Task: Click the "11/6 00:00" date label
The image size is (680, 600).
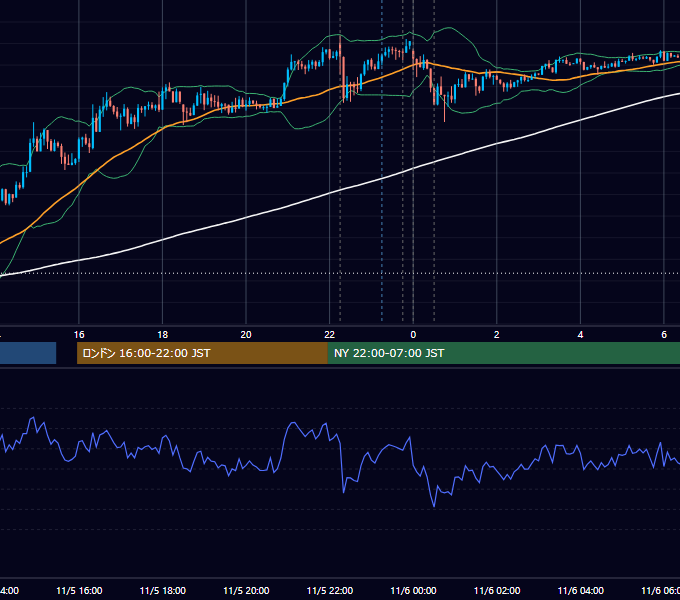Action: [x=413, y=590]
